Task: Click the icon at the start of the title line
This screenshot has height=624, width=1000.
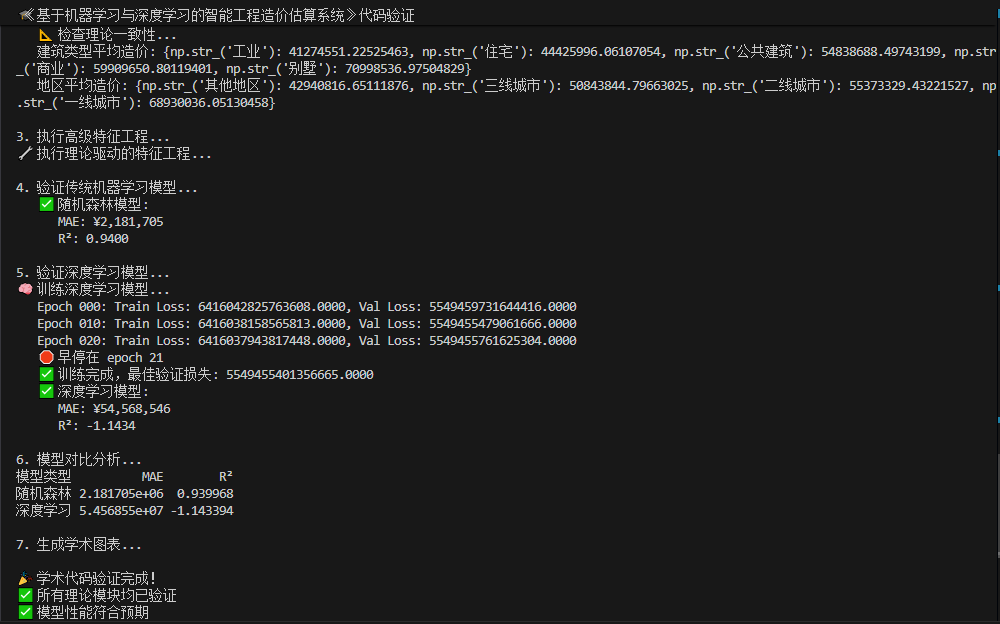Action: 25,16
